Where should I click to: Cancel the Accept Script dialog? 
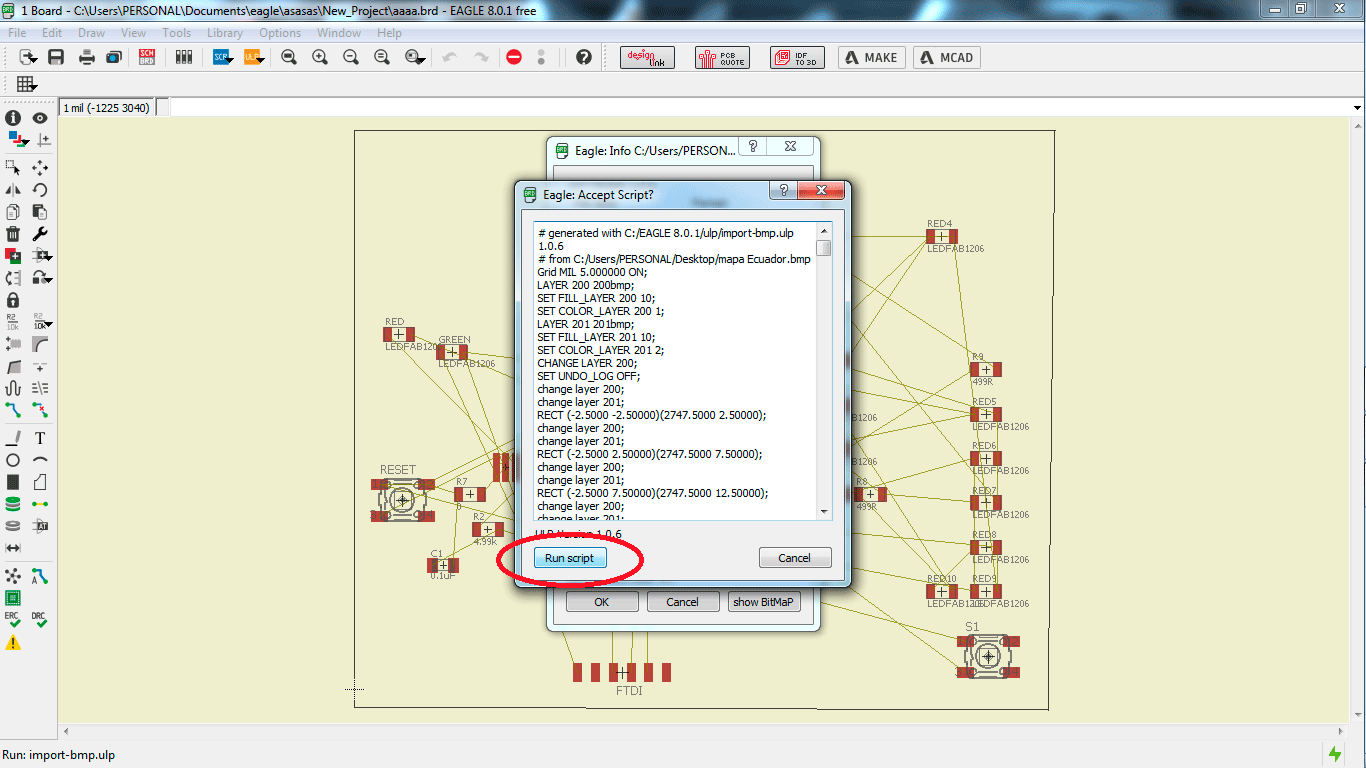tap(795, 558)
